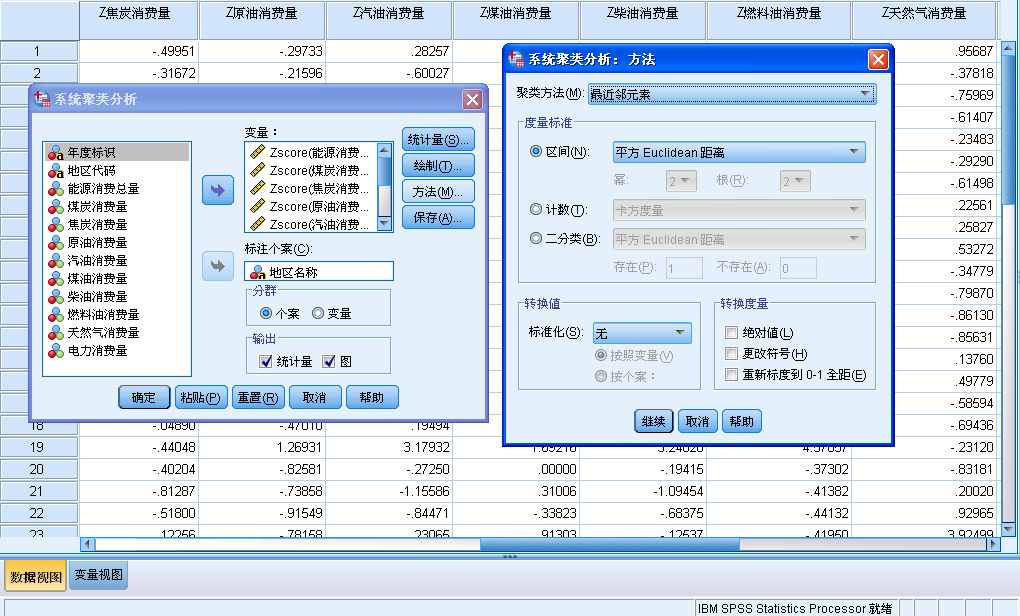Choose the 变量 cluster option
This screenshot has width=1020, height=616.
pyautogui.click(x=318, y=314)
